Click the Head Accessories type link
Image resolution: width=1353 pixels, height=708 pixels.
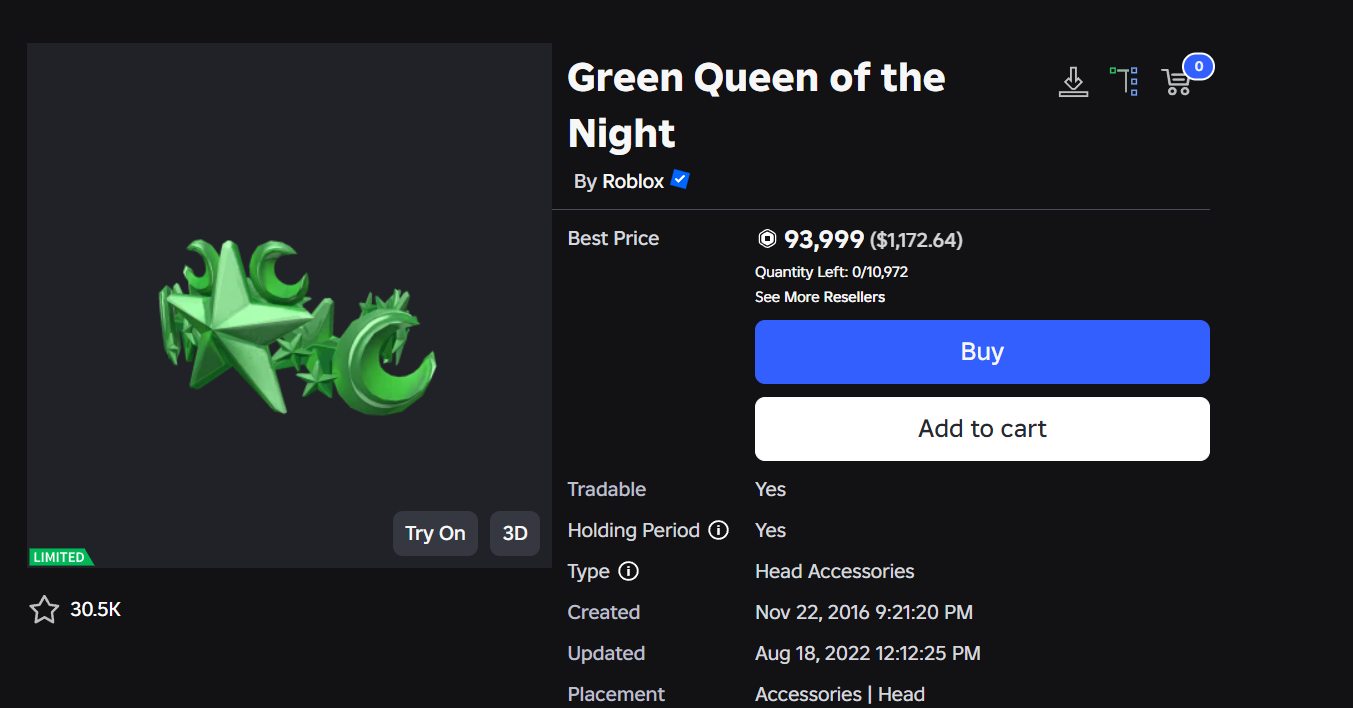(x=835, y=571)
